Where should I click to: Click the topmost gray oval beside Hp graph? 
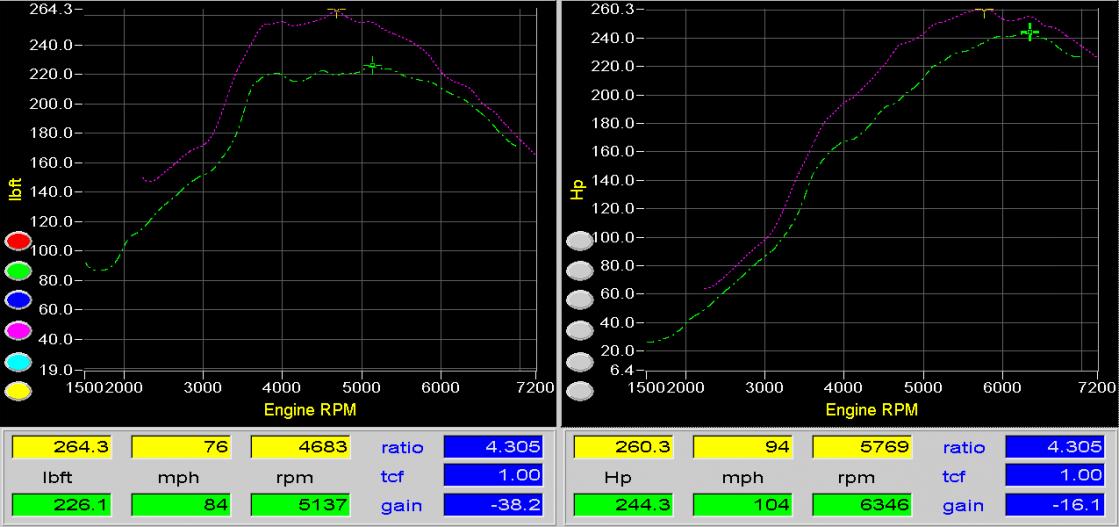[580, 240]
